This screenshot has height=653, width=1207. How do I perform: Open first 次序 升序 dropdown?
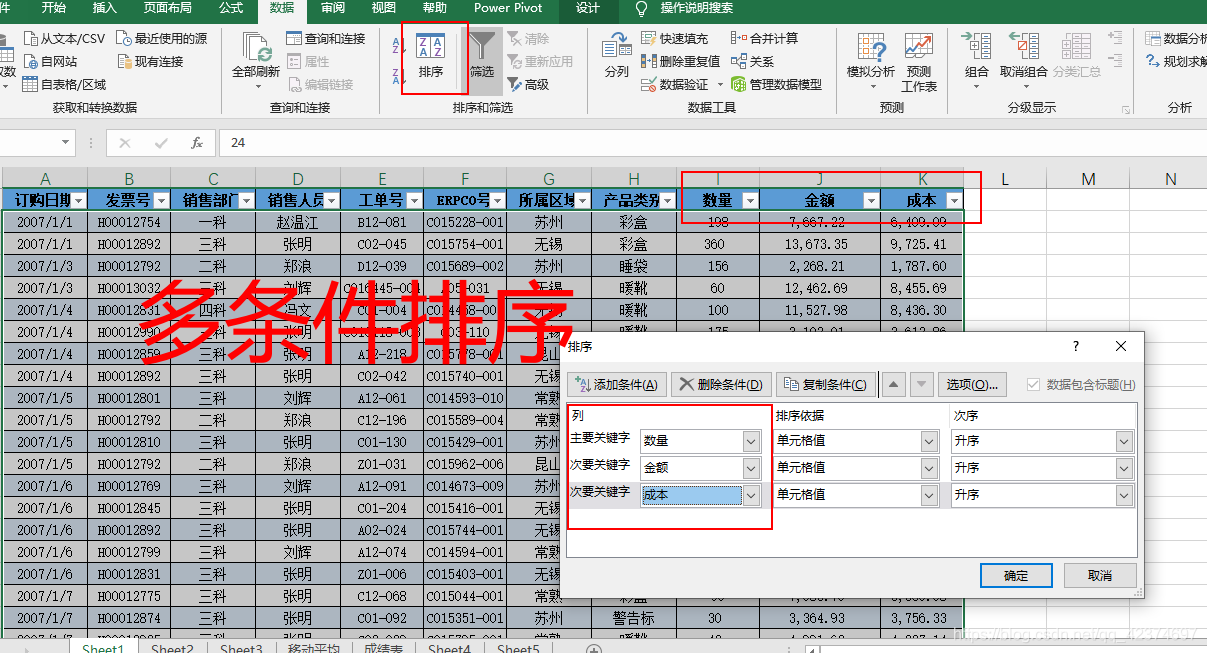pyautogui.click(x=1124, y=441)
